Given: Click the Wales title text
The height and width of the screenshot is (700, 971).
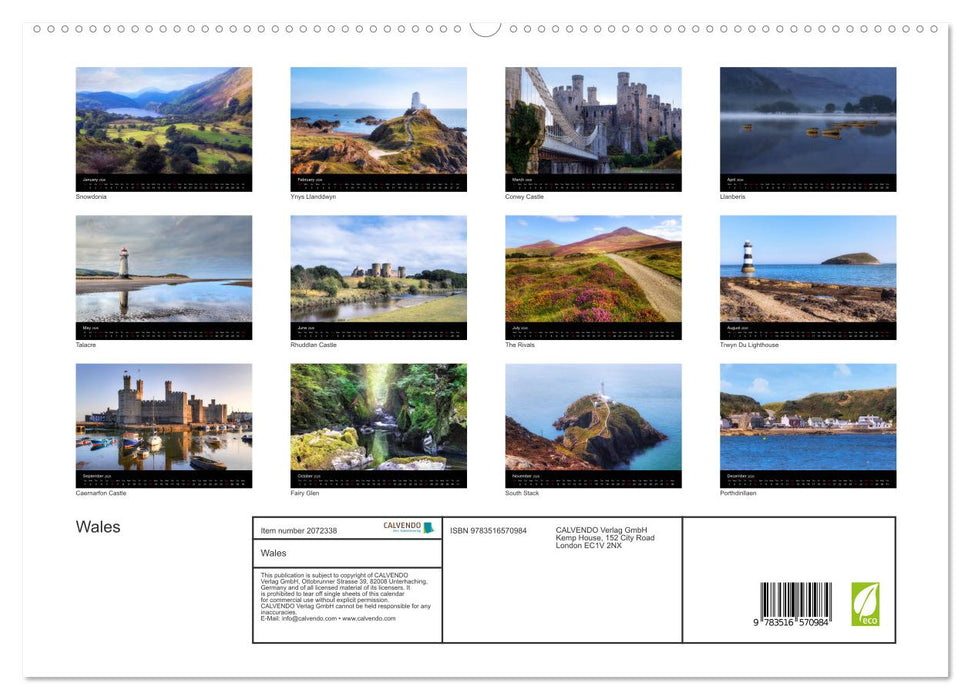Looking at the screenshot, I should pos(98,526).
